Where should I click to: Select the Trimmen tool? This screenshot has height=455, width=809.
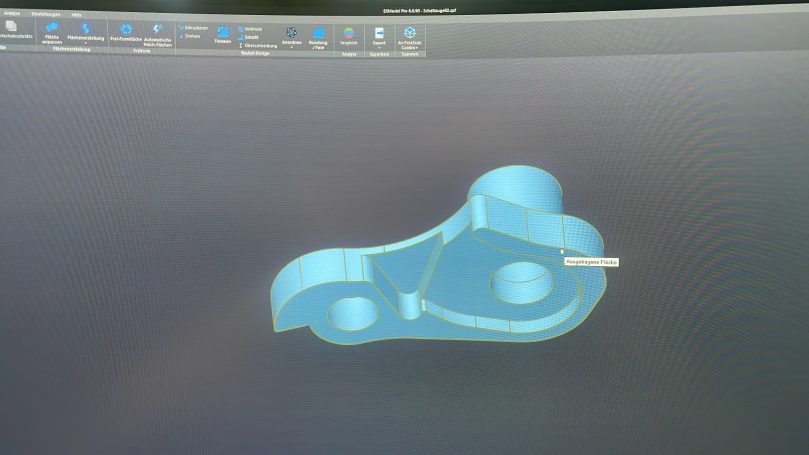tap(222, 36)
